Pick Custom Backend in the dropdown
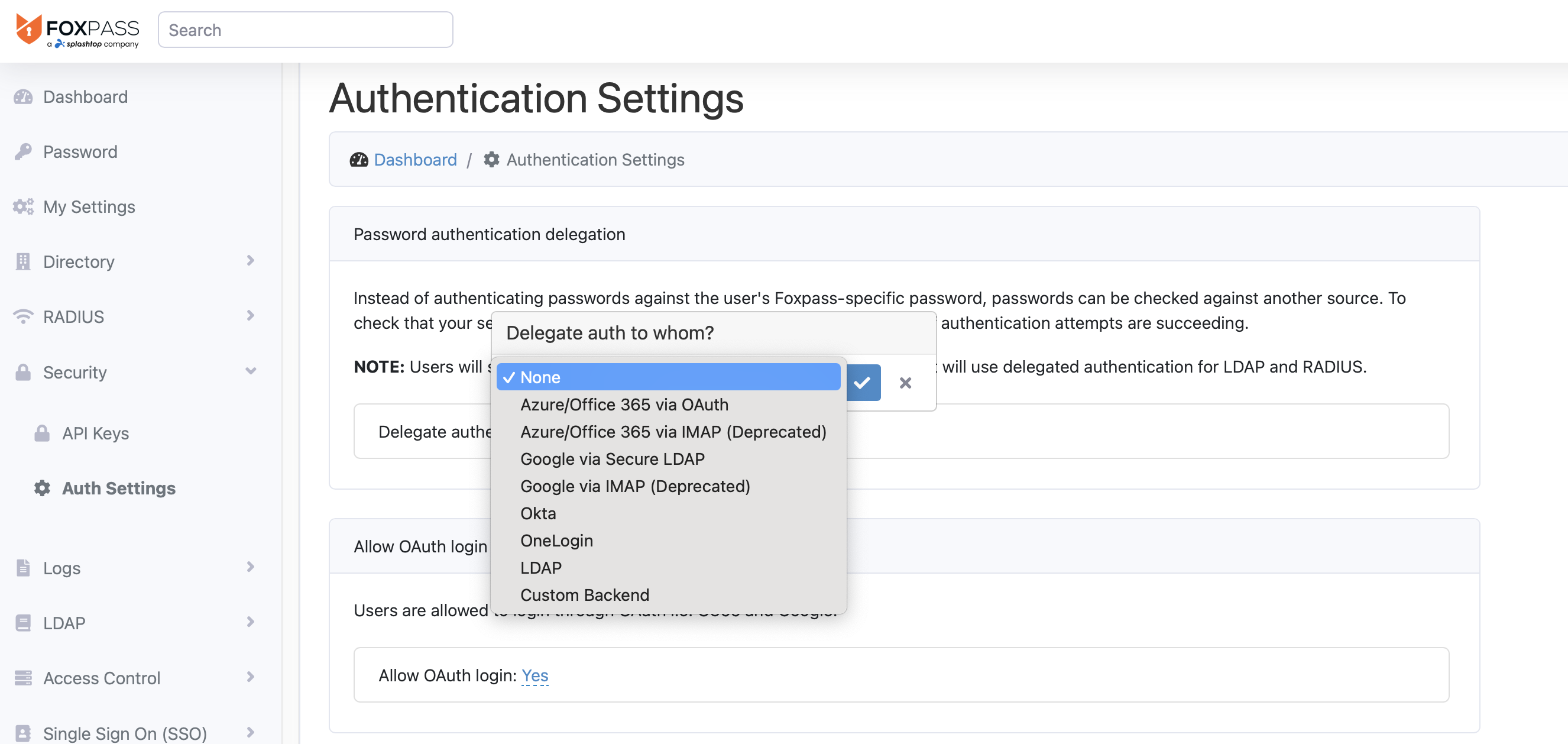1568x744 pixels. (584, 595)
